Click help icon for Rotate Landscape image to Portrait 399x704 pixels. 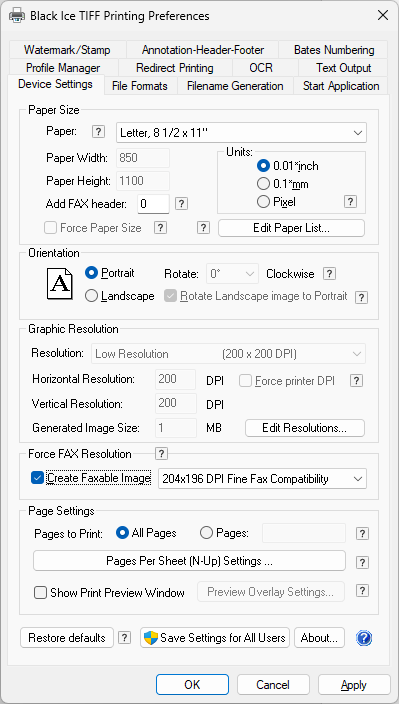point(362,297)
